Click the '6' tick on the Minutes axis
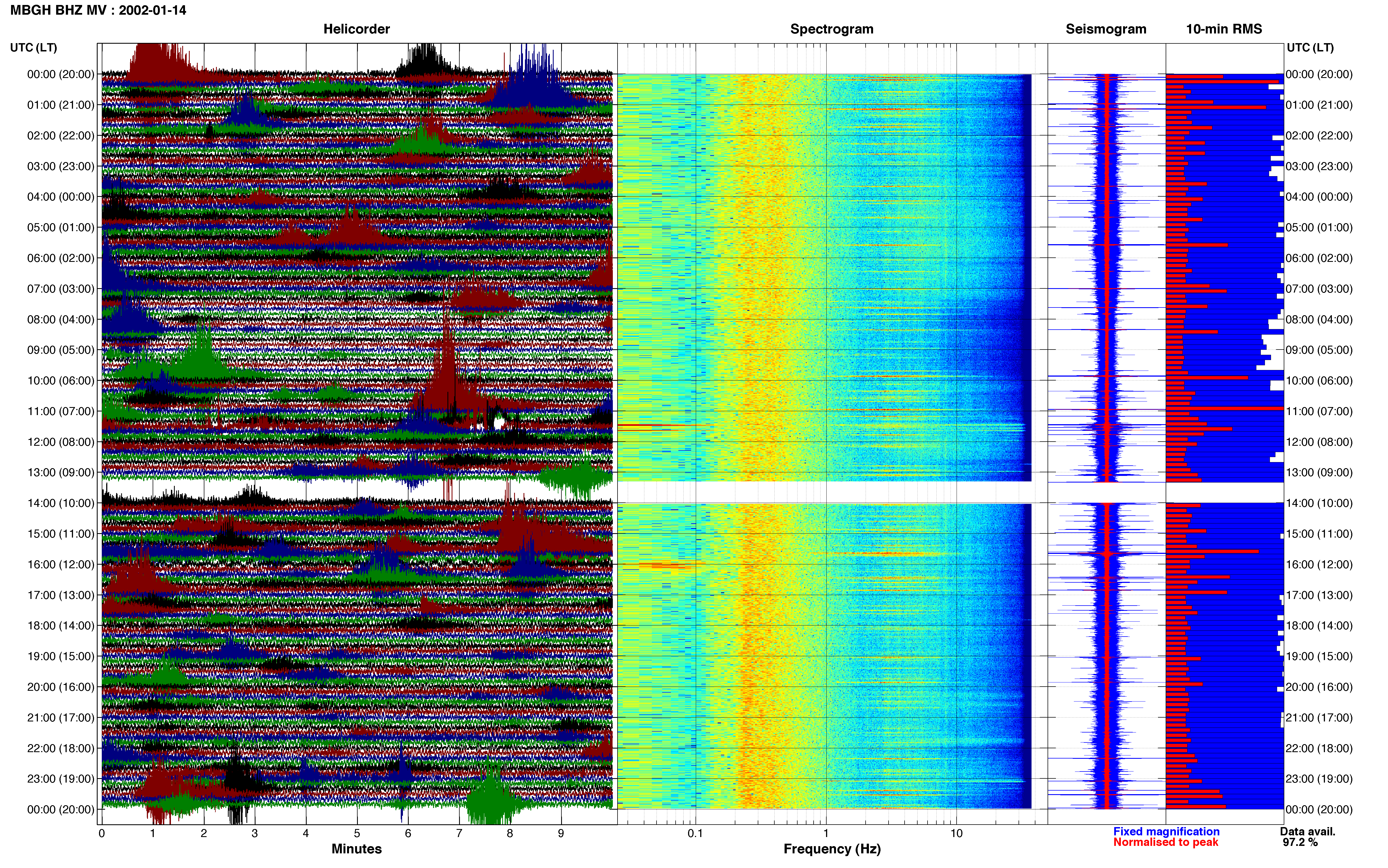Screen dimensions: 1388x868 pos(408,833)
